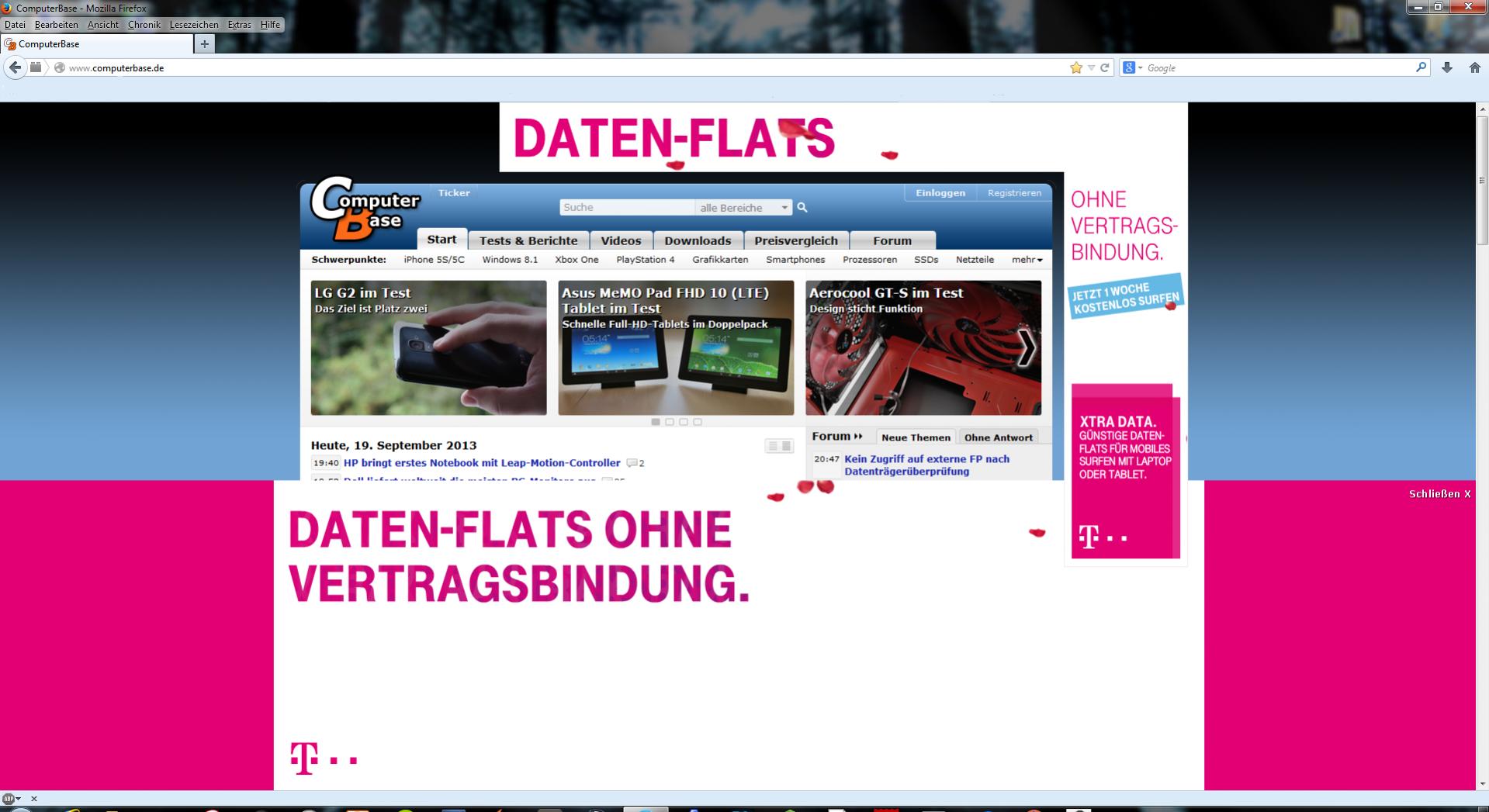Click the ComputerBase site search magnifier
This screenshot has width=1489, height=812.
802,207
